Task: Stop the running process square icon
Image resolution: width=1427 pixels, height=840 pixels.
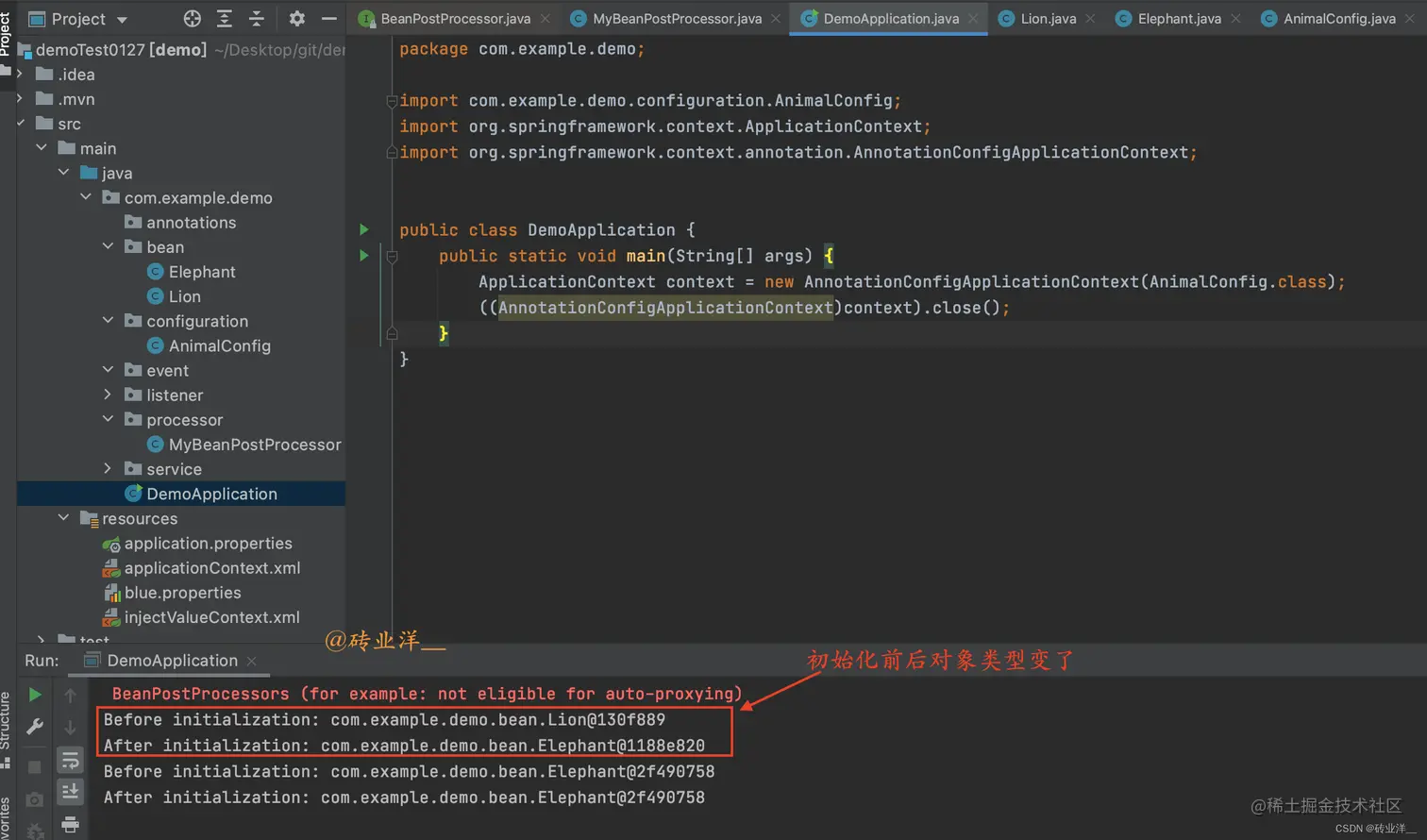Action: coord(35,766)
